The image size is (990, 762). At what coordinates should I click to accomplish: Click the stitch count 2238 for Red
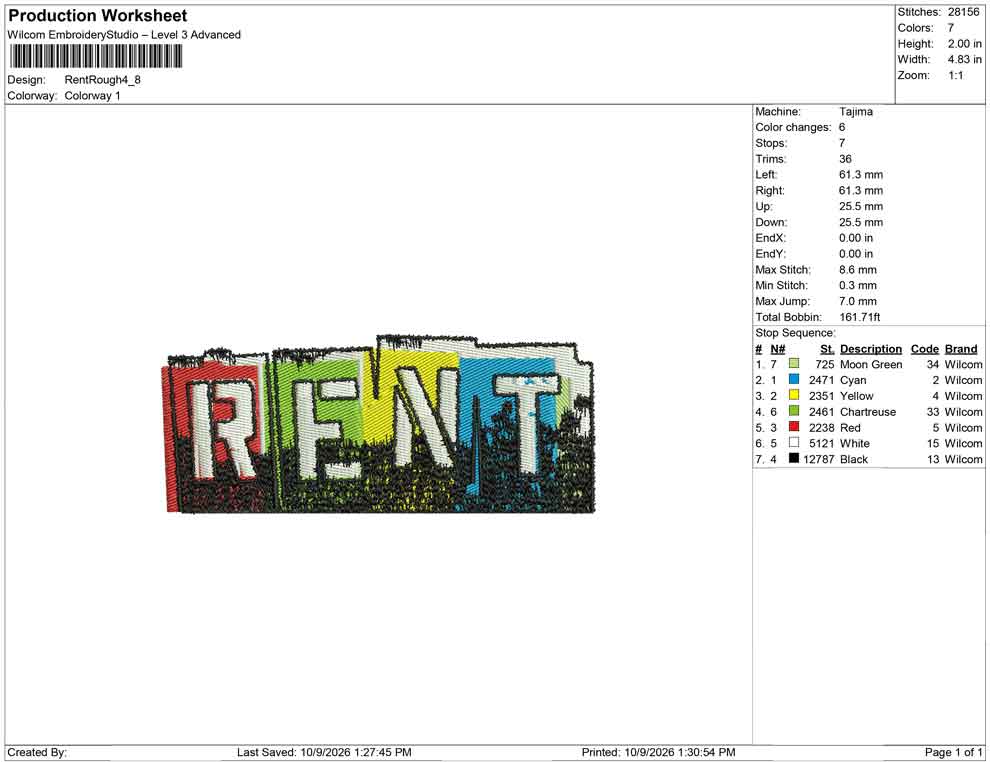pos(821,427)
